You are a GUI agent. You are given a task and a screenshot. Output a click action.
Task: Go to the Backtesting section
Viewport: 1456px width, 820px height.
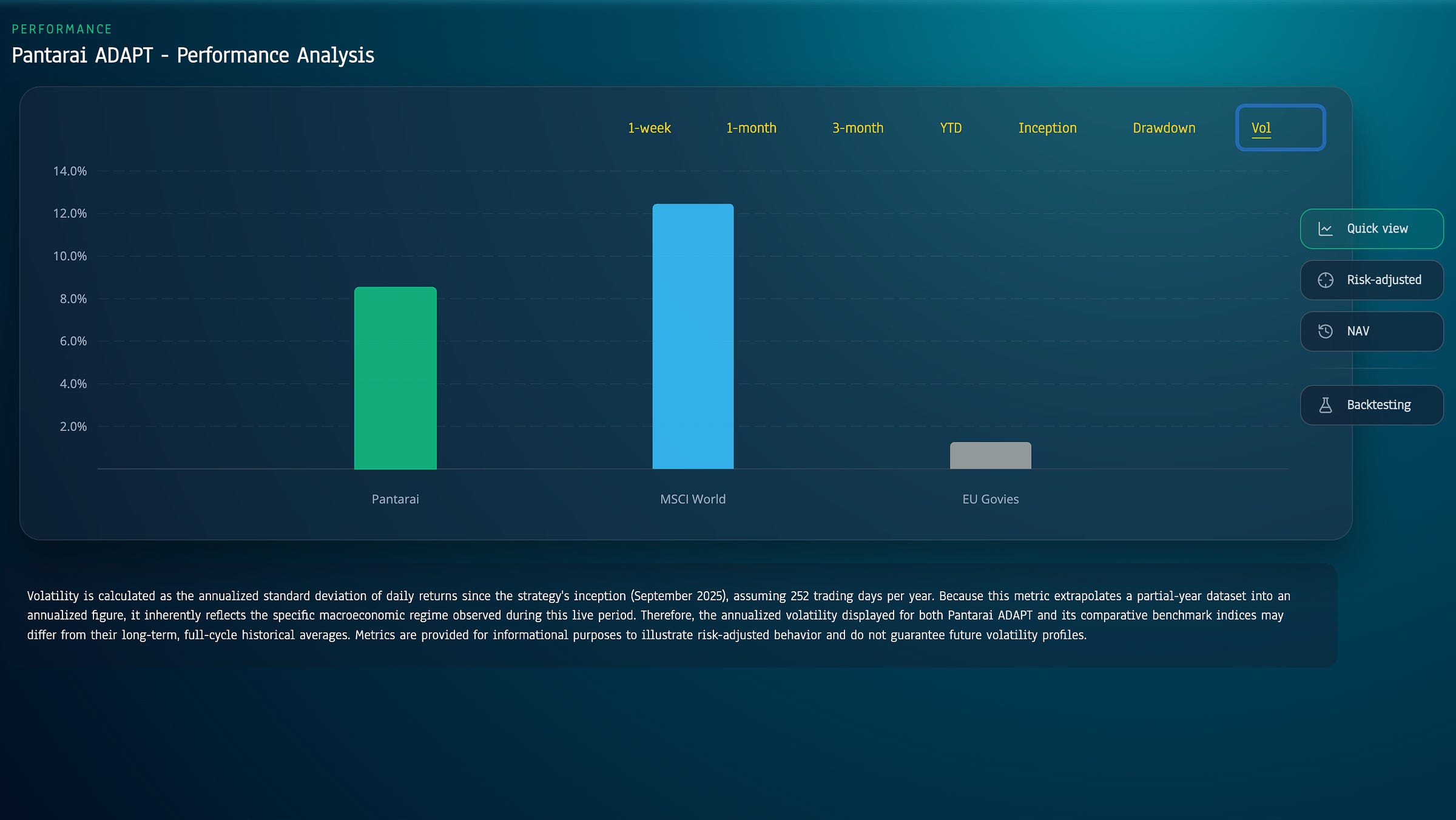pyautogui.click(x=1372, y=405)
